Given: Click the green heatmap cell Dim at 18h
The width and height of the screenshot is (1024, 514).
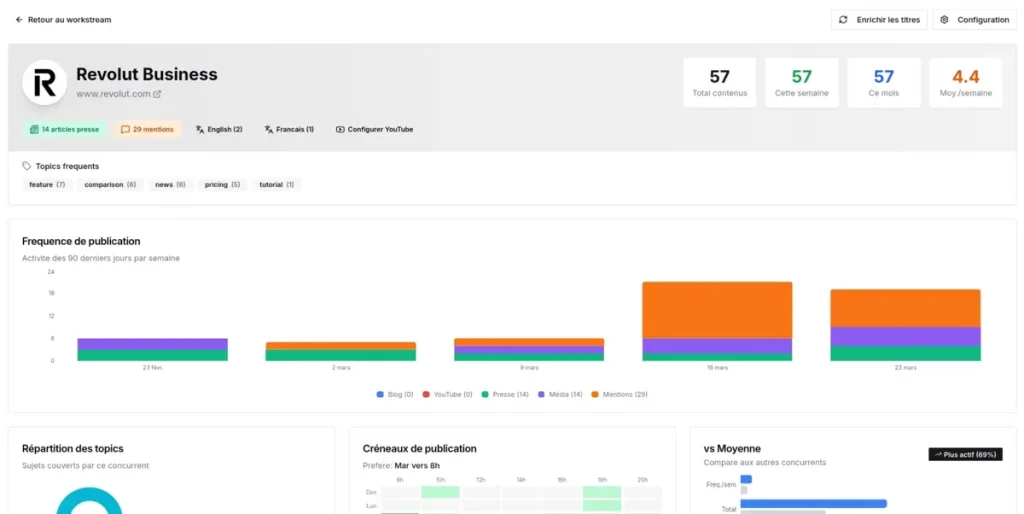Looking at the screenshot, I should 601,492.
